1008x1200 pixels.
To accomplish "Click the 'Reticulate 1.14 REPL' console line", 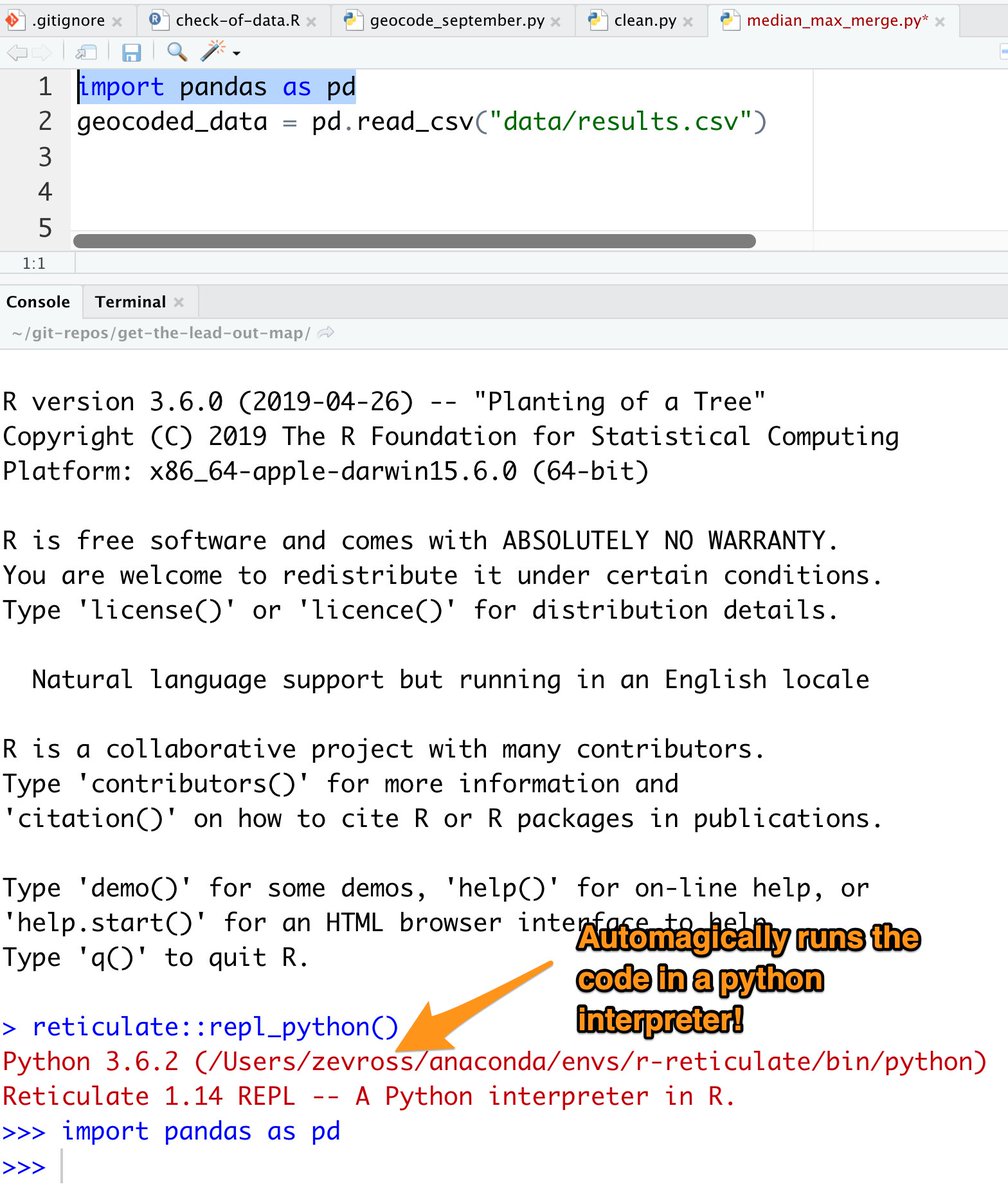I will pyautogui.click(x=369, y=1097).
